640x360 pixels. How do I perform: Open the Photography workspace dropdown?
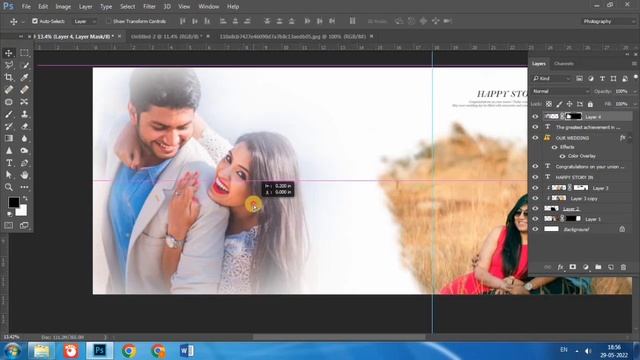tap(609, 21)
